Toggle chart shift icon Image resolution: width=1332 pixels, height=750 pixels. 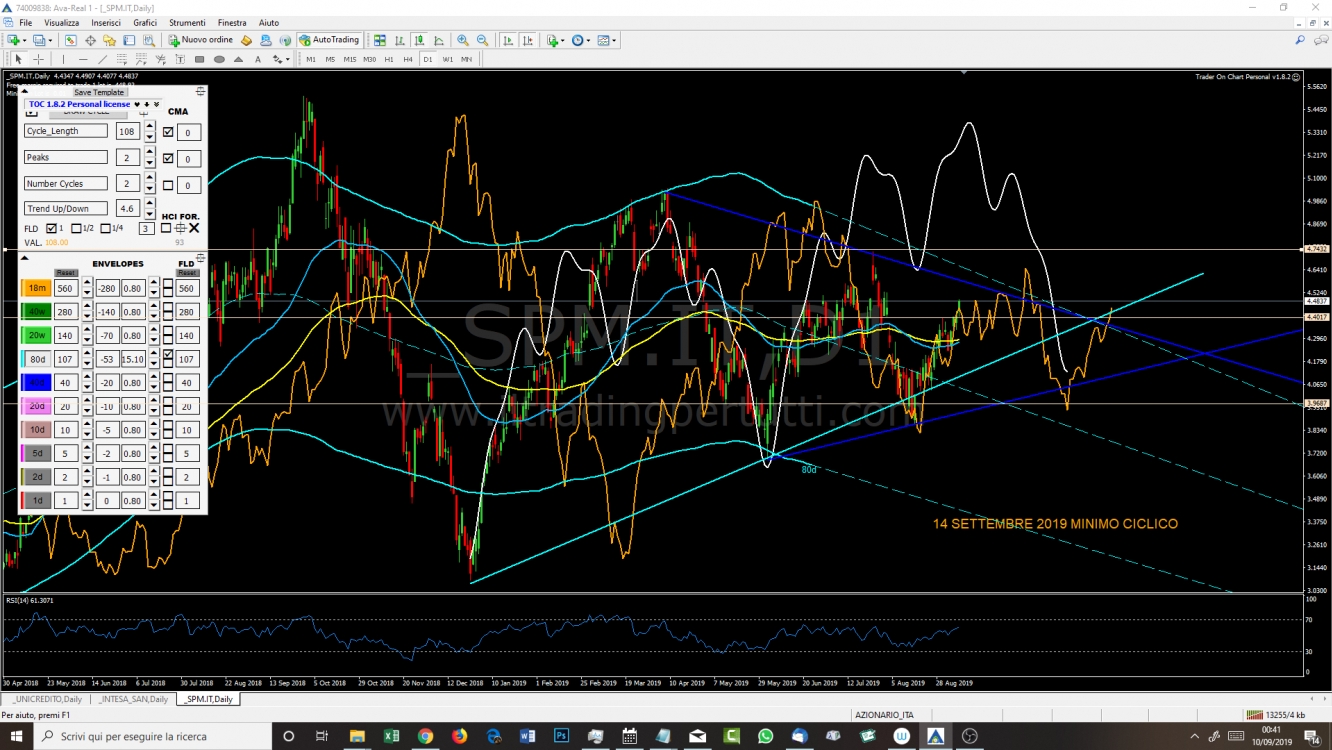tap(528, 40)
